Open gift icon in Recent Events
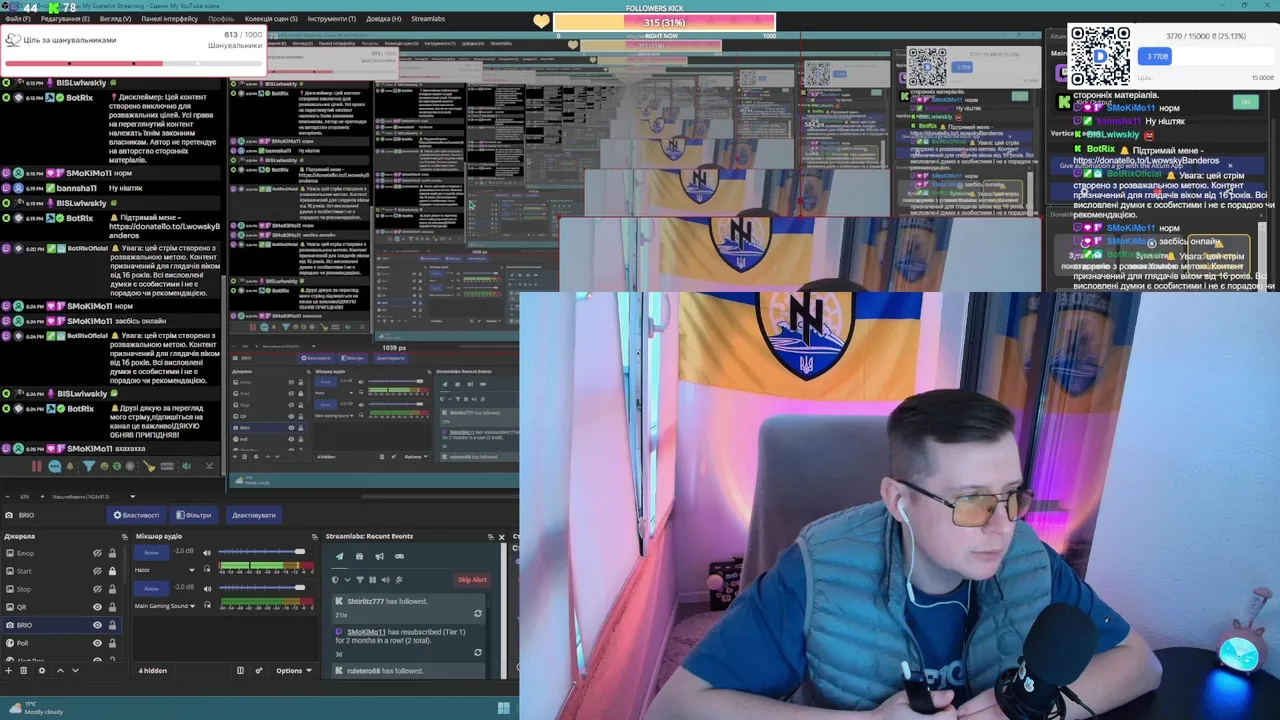 tap(359, 556)
